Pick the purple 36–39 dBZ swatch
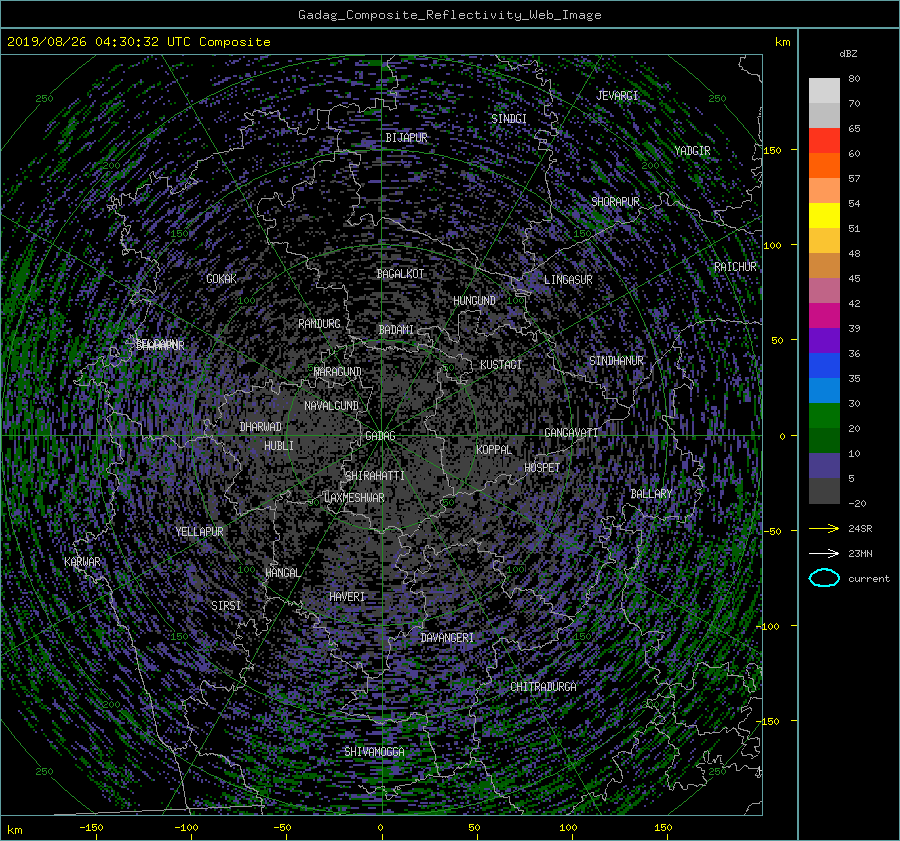 pyautogui.click(x=824, y=340)
